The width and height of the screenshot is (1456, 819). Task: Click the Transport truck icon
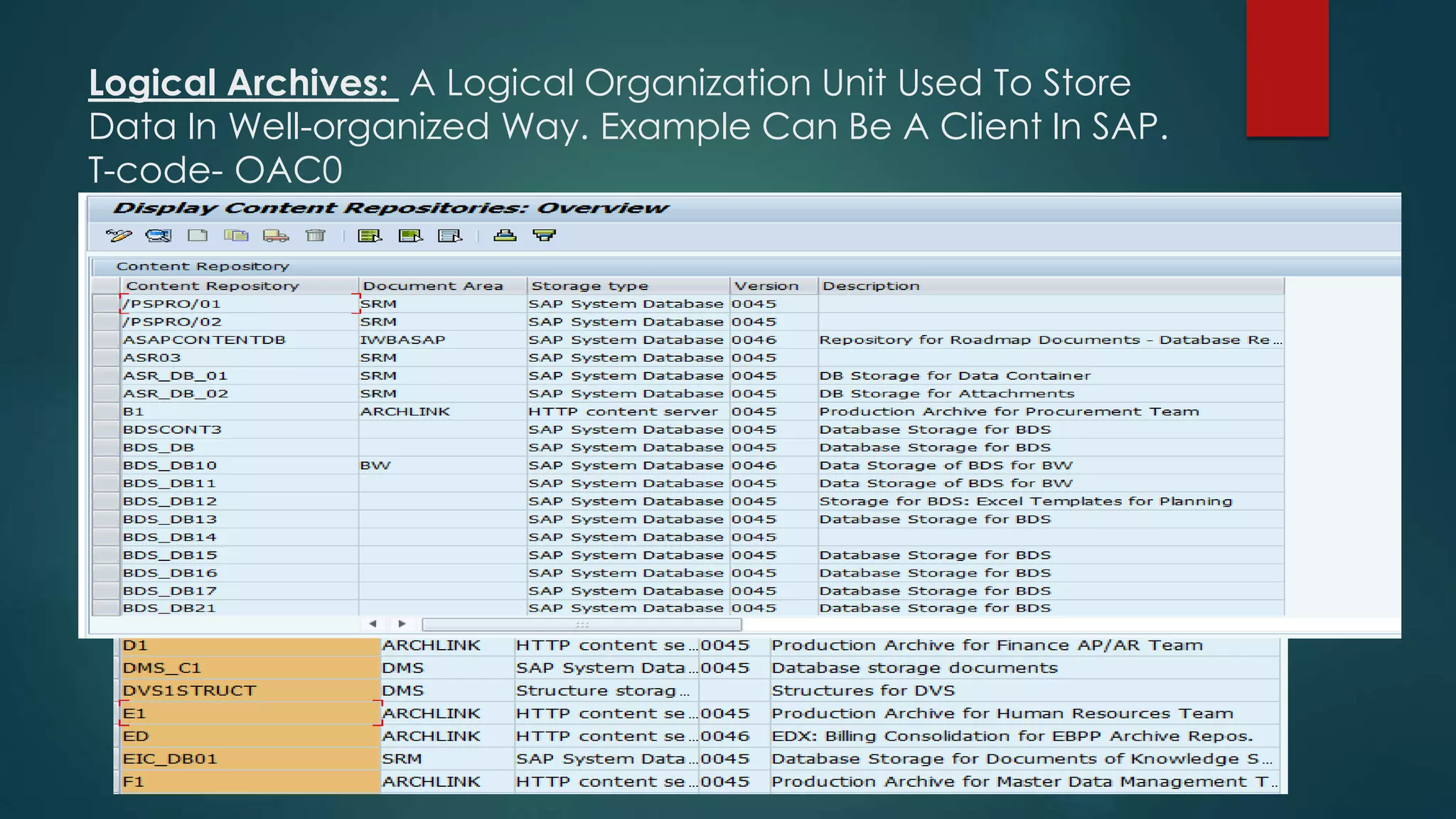coord(276,235)
